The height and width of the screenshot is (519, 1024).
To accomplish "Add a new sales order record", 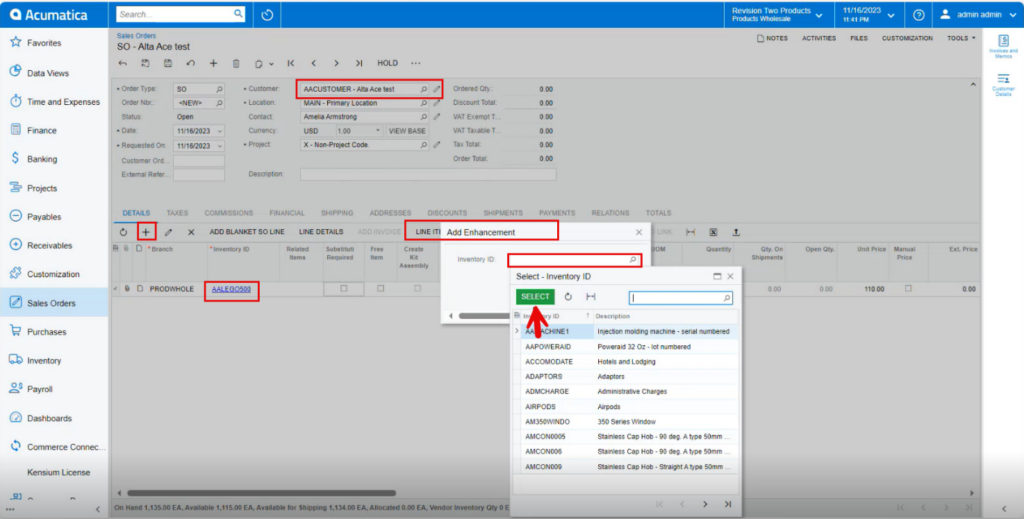I will pos(213,63).
